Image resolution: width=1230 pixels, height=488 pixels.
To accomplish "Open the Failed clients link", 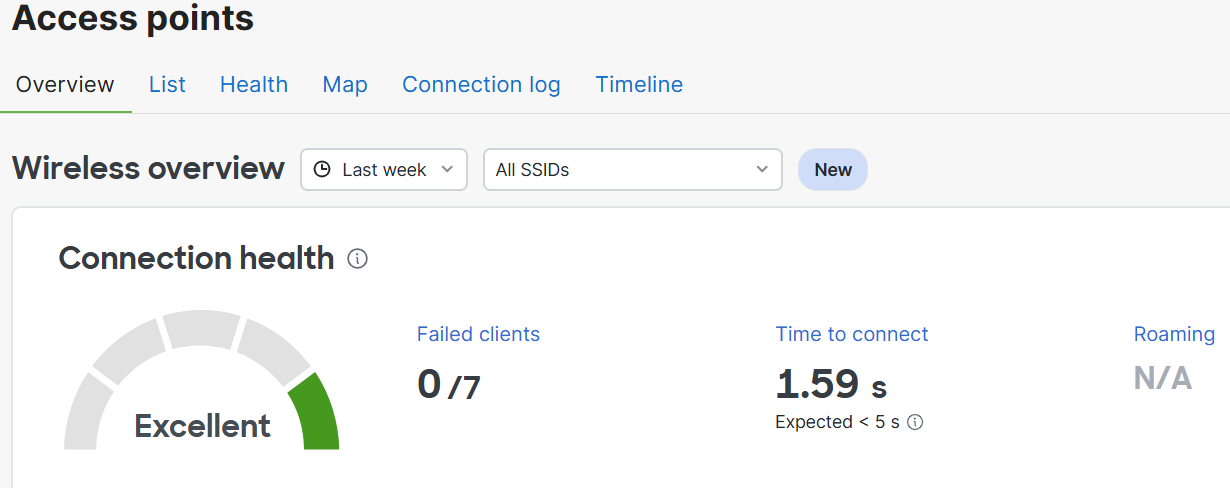I will (x=478, y=334).
